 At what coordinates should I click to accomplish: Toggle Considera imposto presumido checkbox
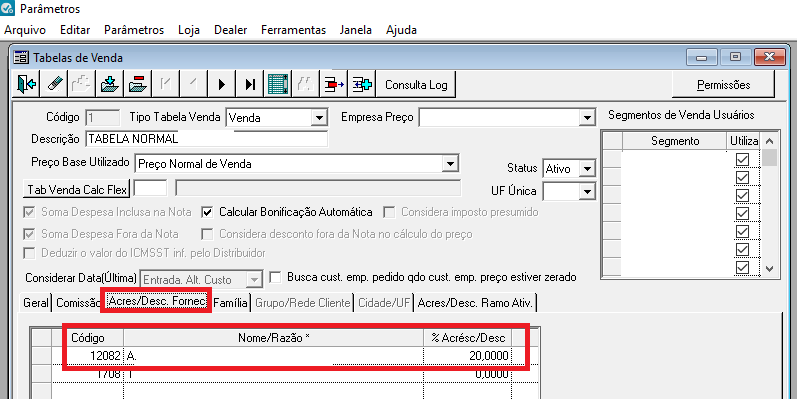[389, 212]
